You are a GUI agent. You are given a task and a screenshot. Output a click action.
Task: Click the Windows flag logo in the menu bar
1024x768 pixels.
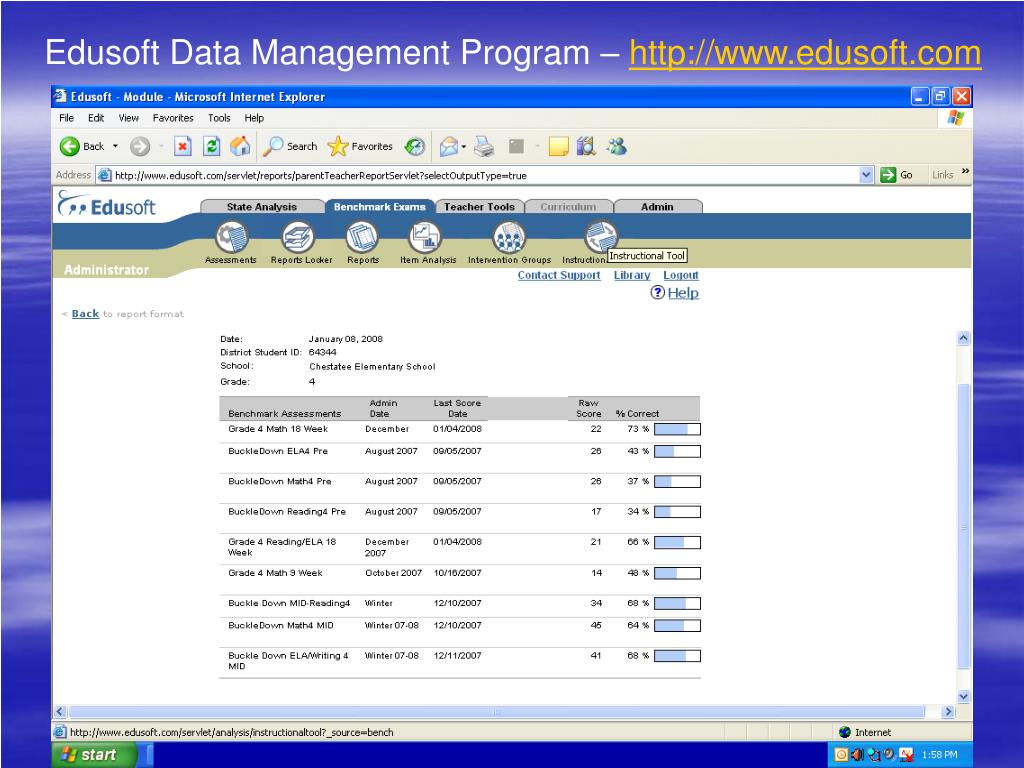(955, 118)
